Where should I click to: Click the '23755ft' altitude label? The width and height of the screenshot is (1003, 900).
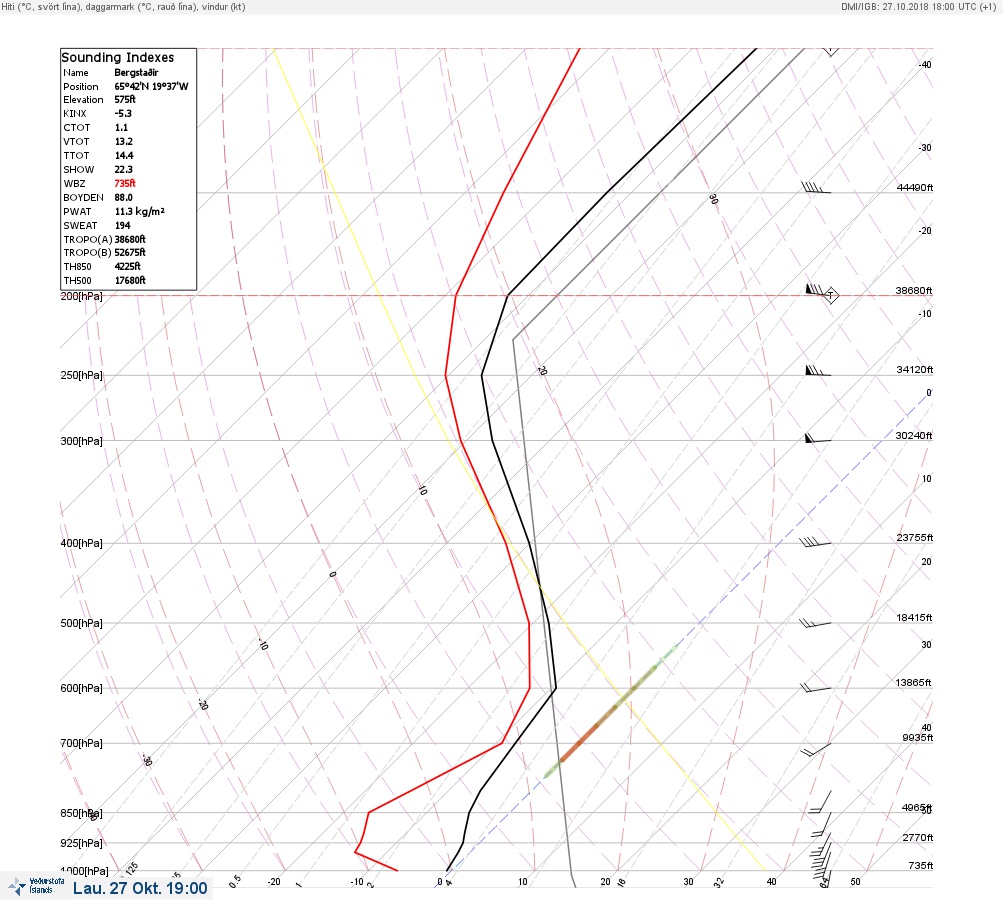[915, 537]
